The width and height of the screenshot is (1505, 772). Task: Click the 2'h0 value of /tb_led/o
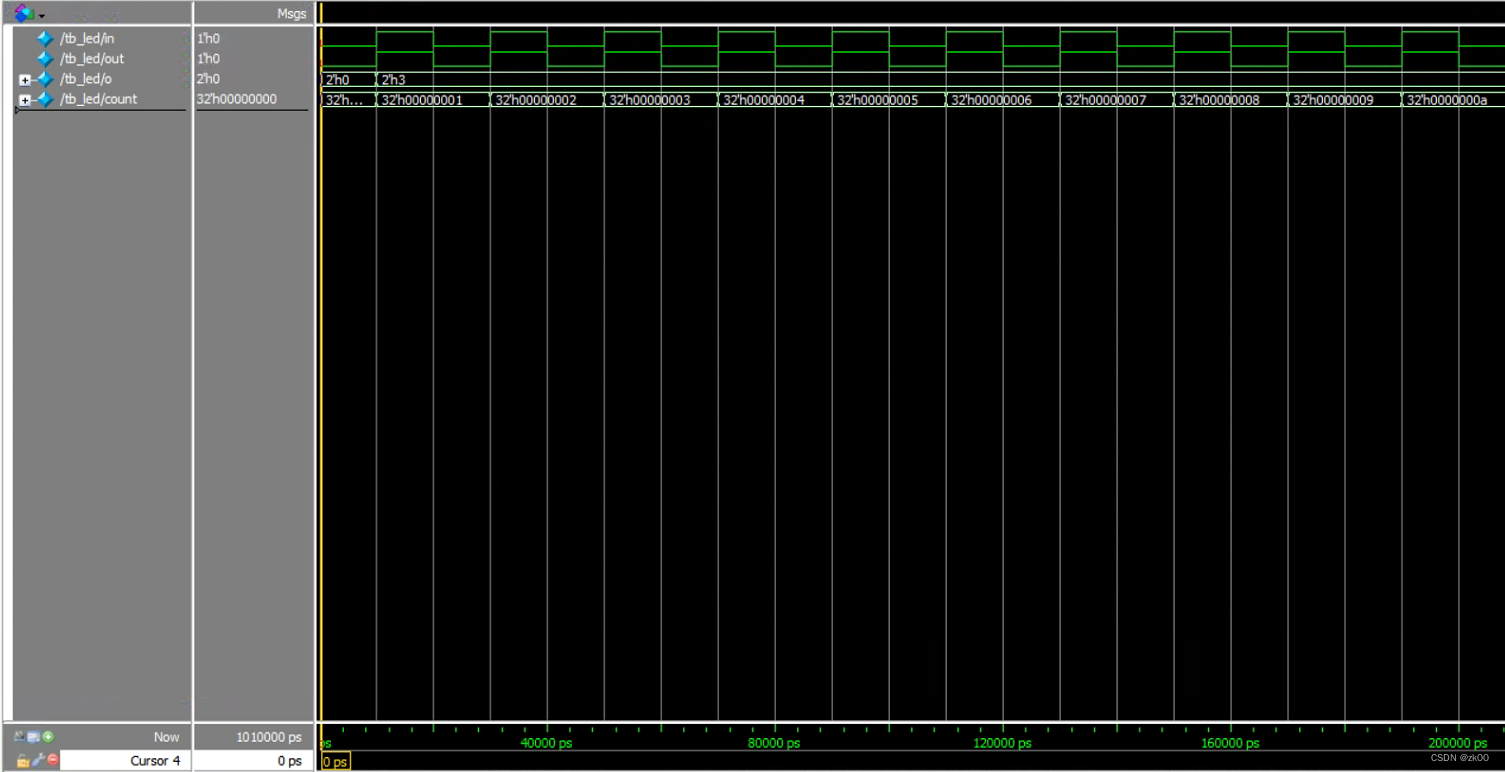[x=208, y=79]
